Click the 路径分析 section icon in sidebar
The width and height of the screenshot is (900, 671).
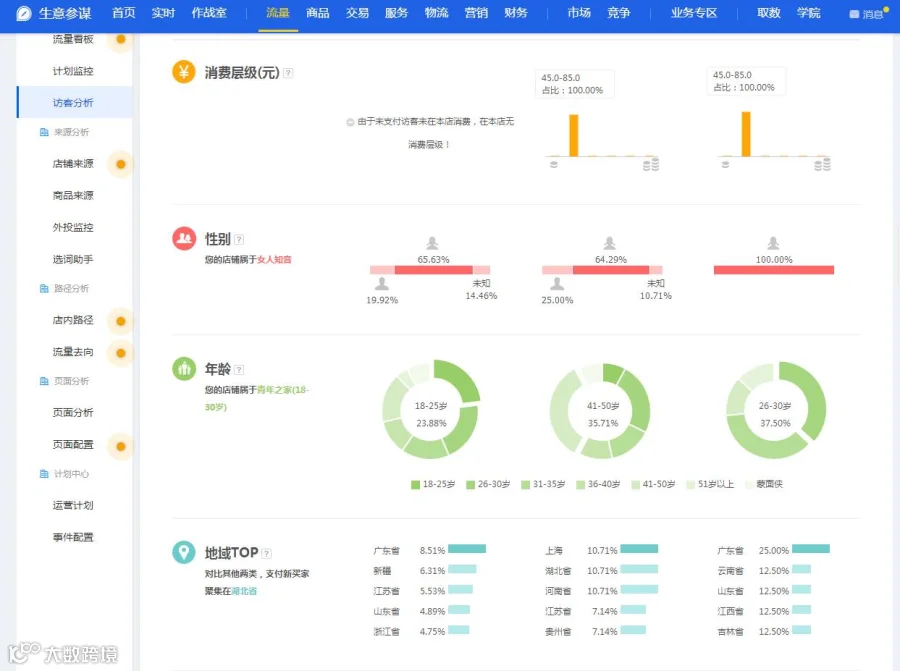click(x=44, y=288)
